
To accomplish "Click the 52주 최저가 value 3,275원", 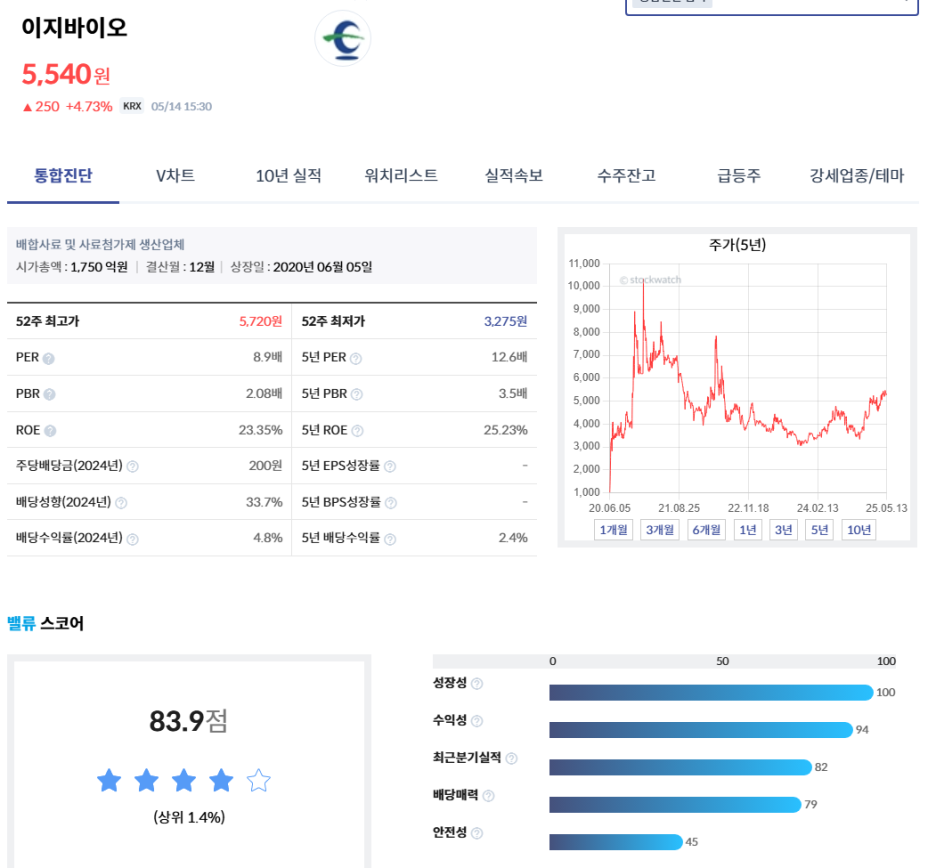I will [506, 321].
